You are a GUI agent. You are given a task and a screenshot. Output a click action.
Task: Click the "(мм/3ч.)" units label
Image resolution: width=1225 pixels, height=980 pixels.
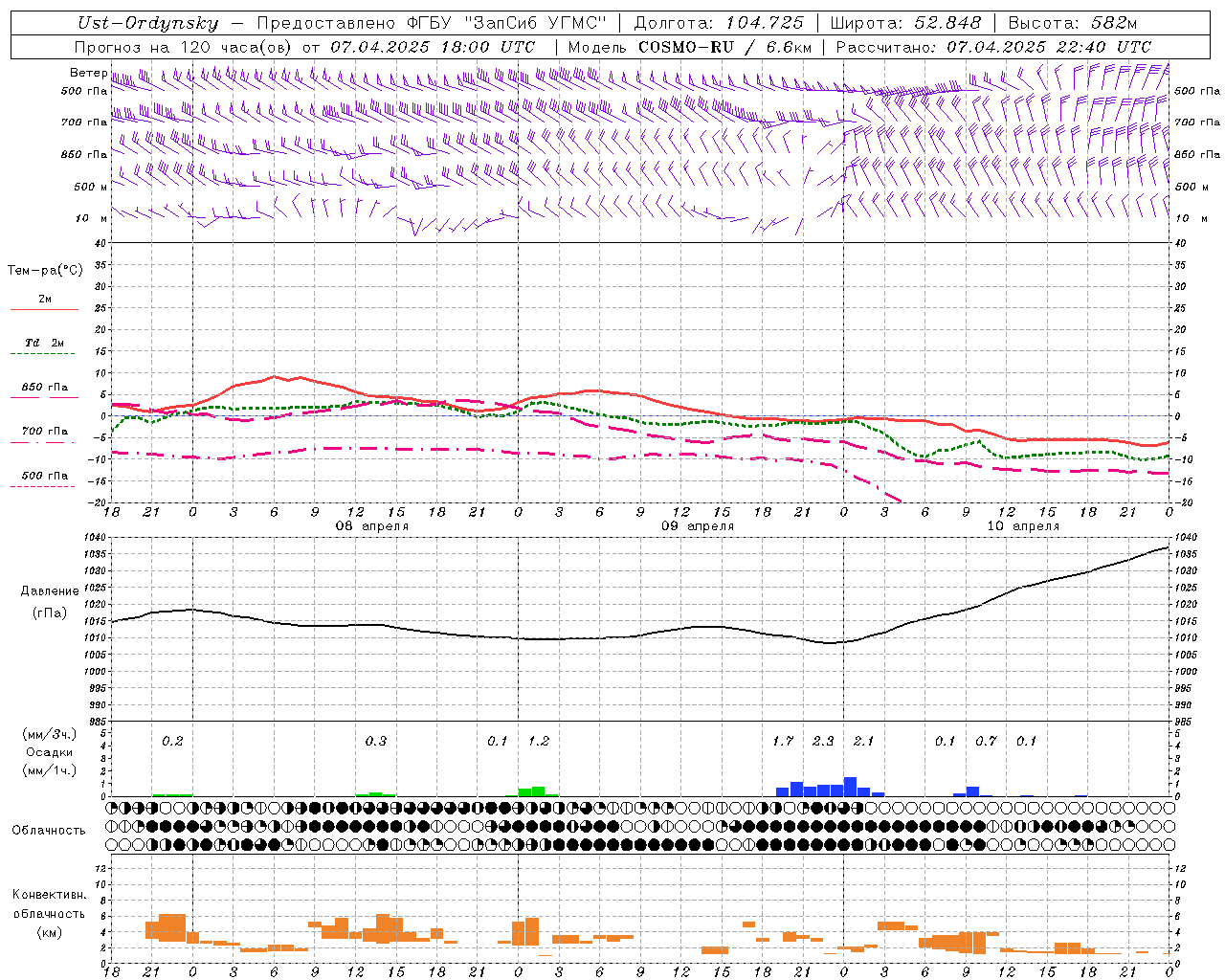(49, 734)
